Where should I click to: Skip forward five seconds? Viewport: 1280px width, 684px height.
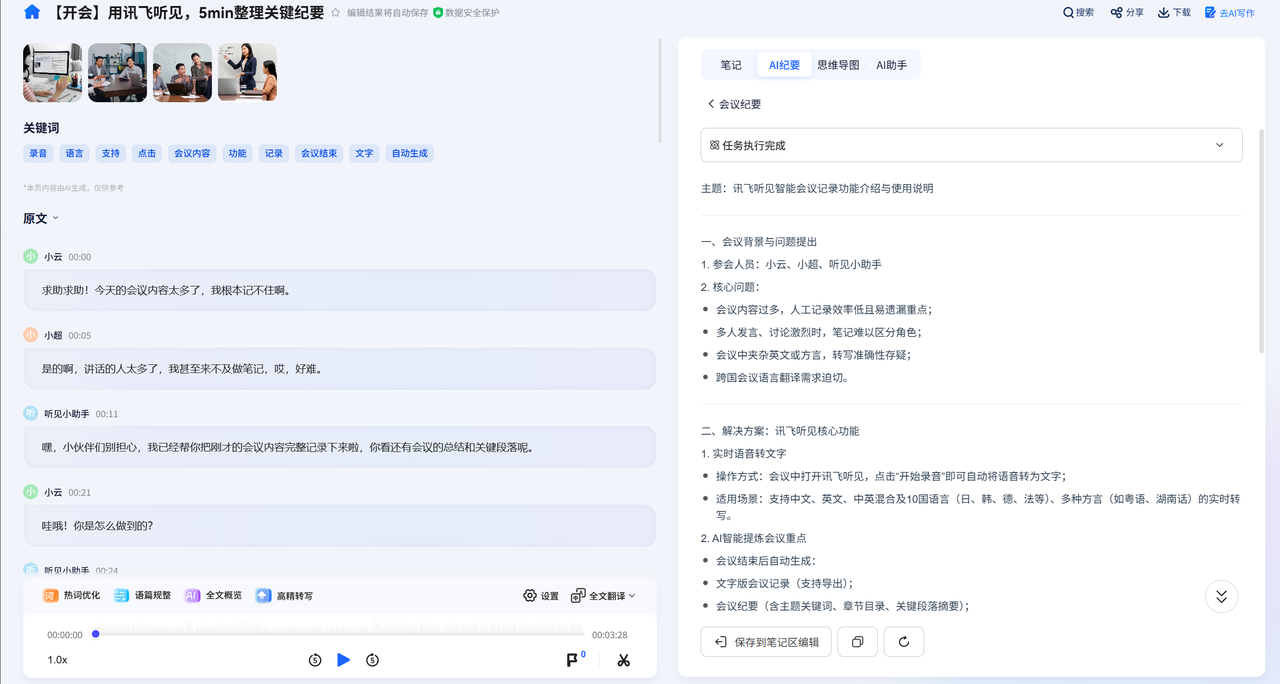pyautogui.click(x=373, y=660)
